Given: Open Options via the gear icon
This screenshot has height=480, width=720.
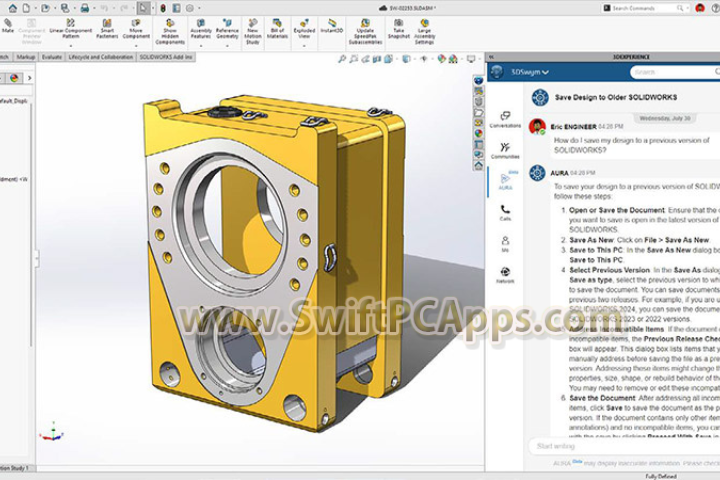Looking at the screenshot, I should pos(190,8).
